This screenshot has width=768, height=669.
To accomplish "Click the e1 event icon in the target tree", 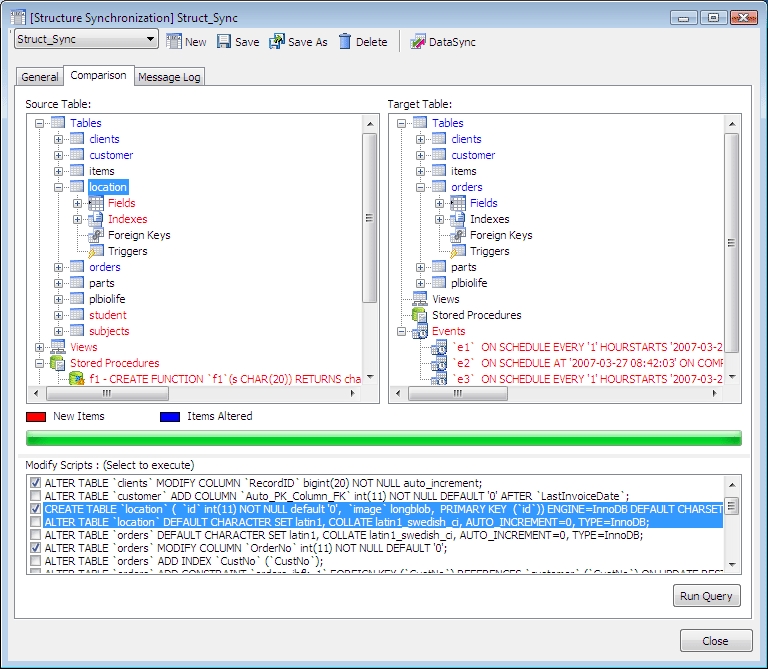I will click(439, 347).
